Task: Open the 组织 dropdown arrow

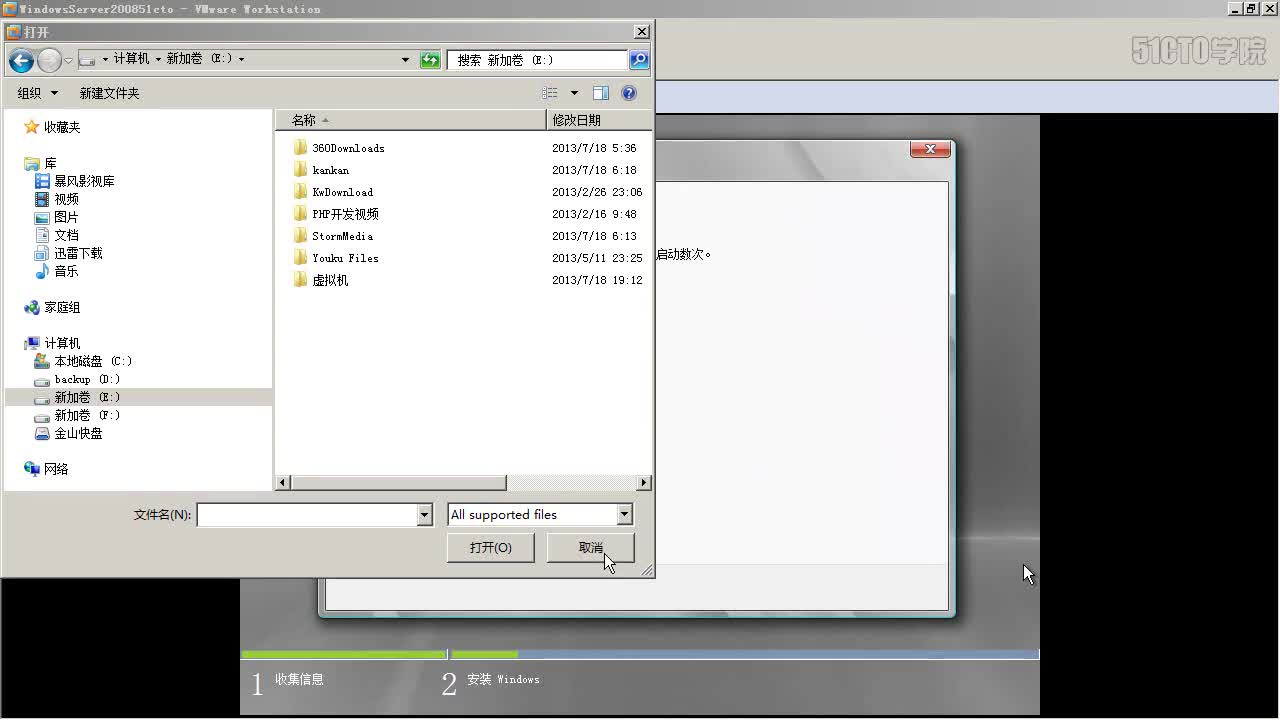Action: point(54,93)
